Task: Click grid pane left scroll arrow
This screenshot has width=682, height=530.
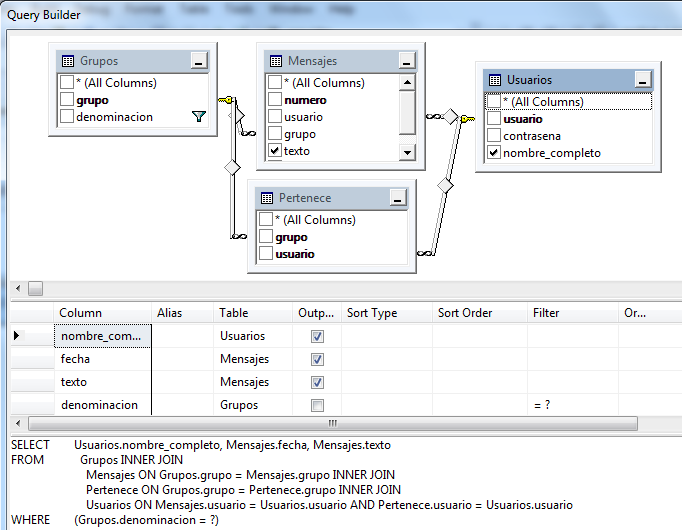Action: pyautogui.click(x=18, y=423)
